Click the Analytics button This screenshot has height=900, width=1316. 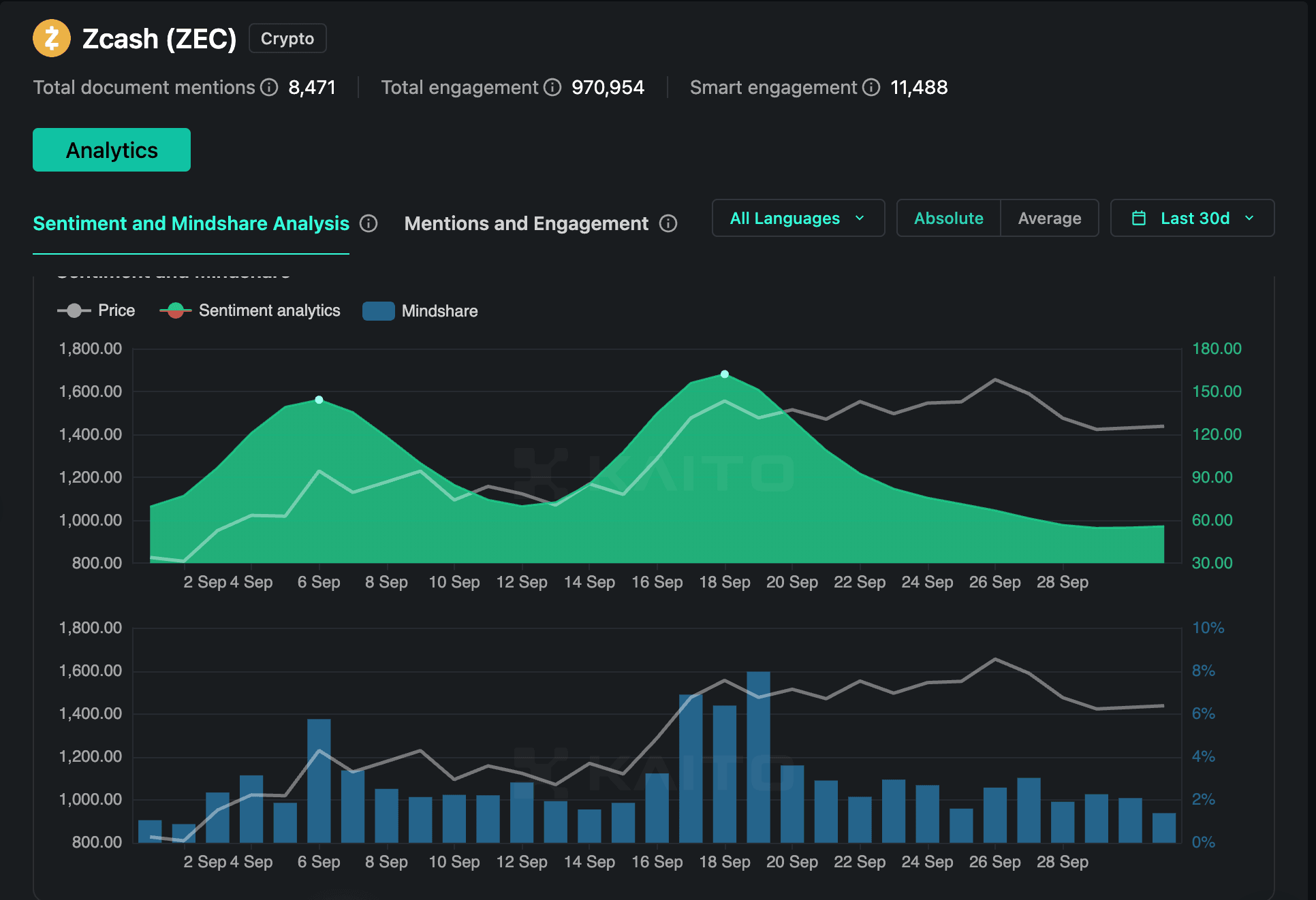112,150
